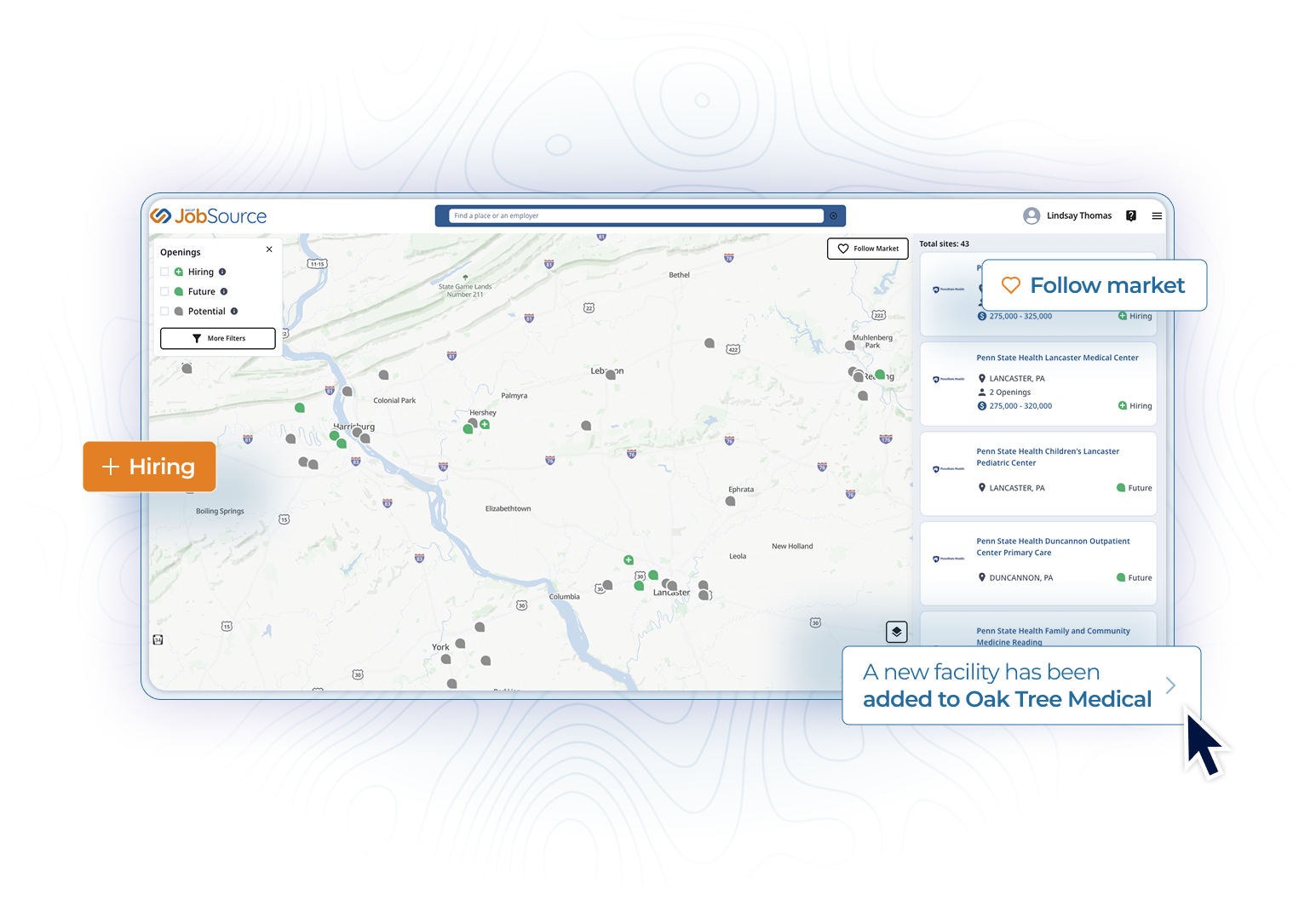Image resolution: width=1316 pixels, height=900 pixels.
Task: Click the Follow Market button on map
Action: click(867, 249)
